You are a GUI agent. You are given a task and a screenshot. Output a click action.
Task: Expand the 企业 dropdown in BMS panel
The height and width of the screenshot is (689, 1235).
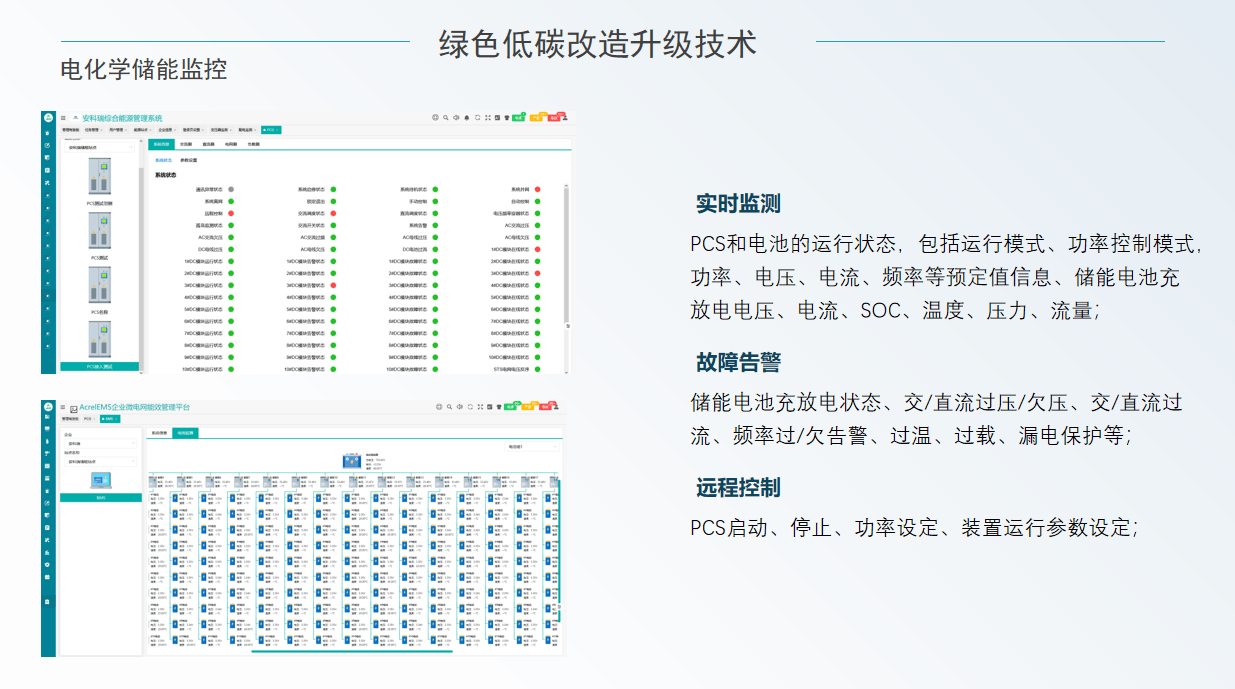click(x=100, y=443)
